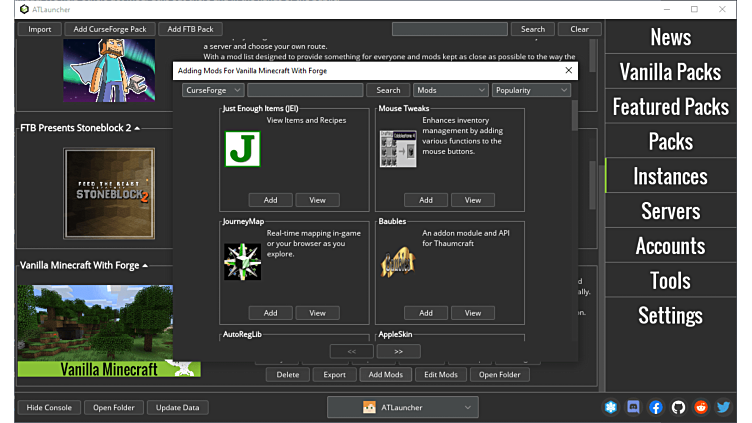The height and width of the screenshot is (423, 752).
Task: Click bottom-bar Open Folder button
Action: 114,407
